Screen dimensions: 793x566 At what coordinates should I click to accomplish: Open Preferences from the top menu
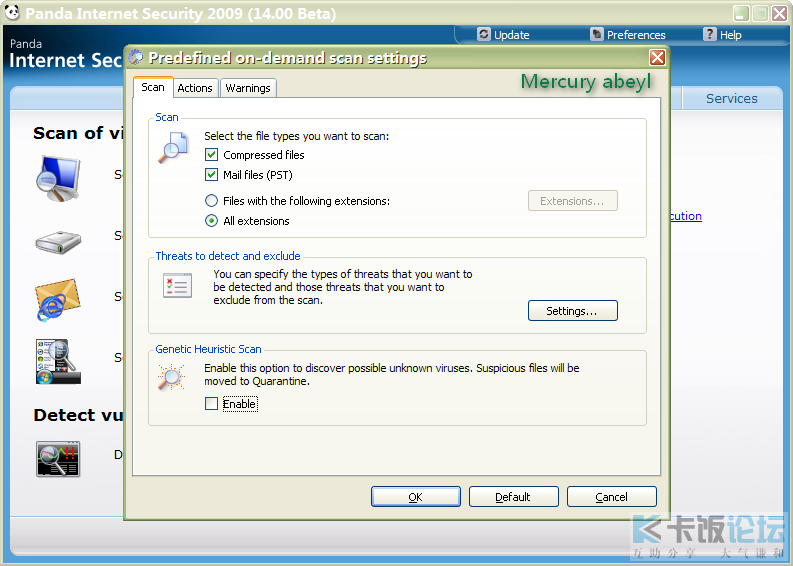[636, 35]
